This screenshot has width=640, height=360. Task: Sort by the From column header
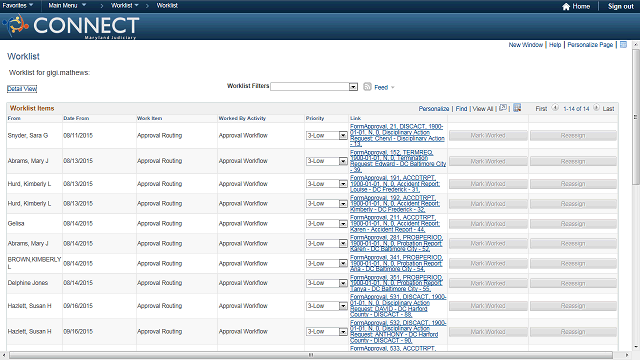pyautogui.click(x=14, y=118)
